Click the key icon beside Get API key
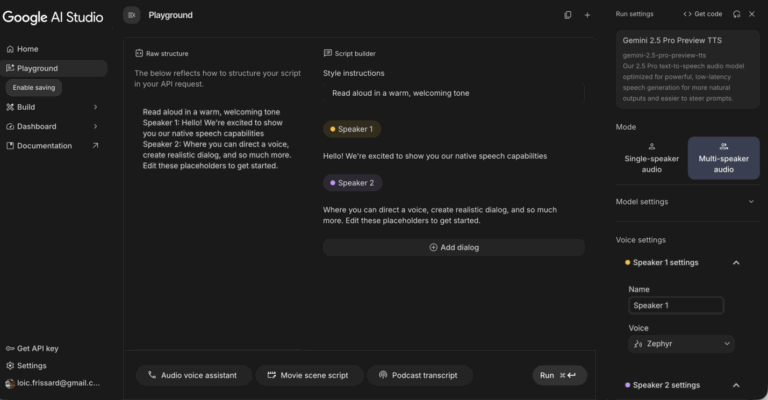This screenshot has width=768, height=400. click(10, 349)
